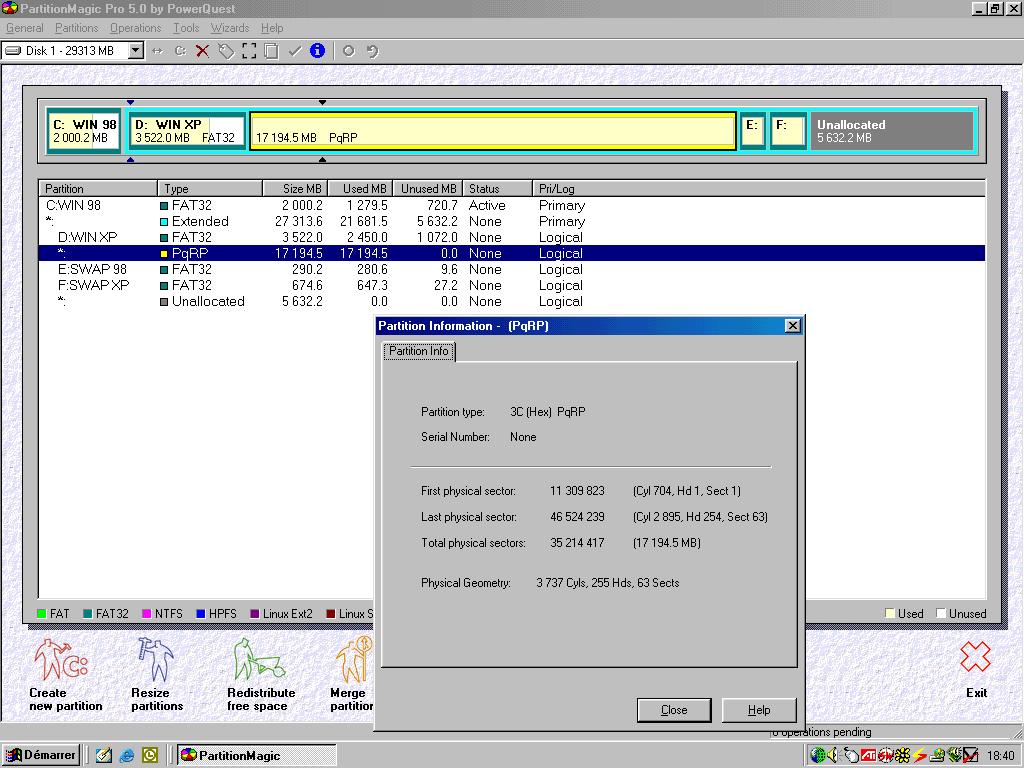Screen dimensions: 1024x768
Task: Click the HPFS legend color swatch
Action: click(201, 614)
